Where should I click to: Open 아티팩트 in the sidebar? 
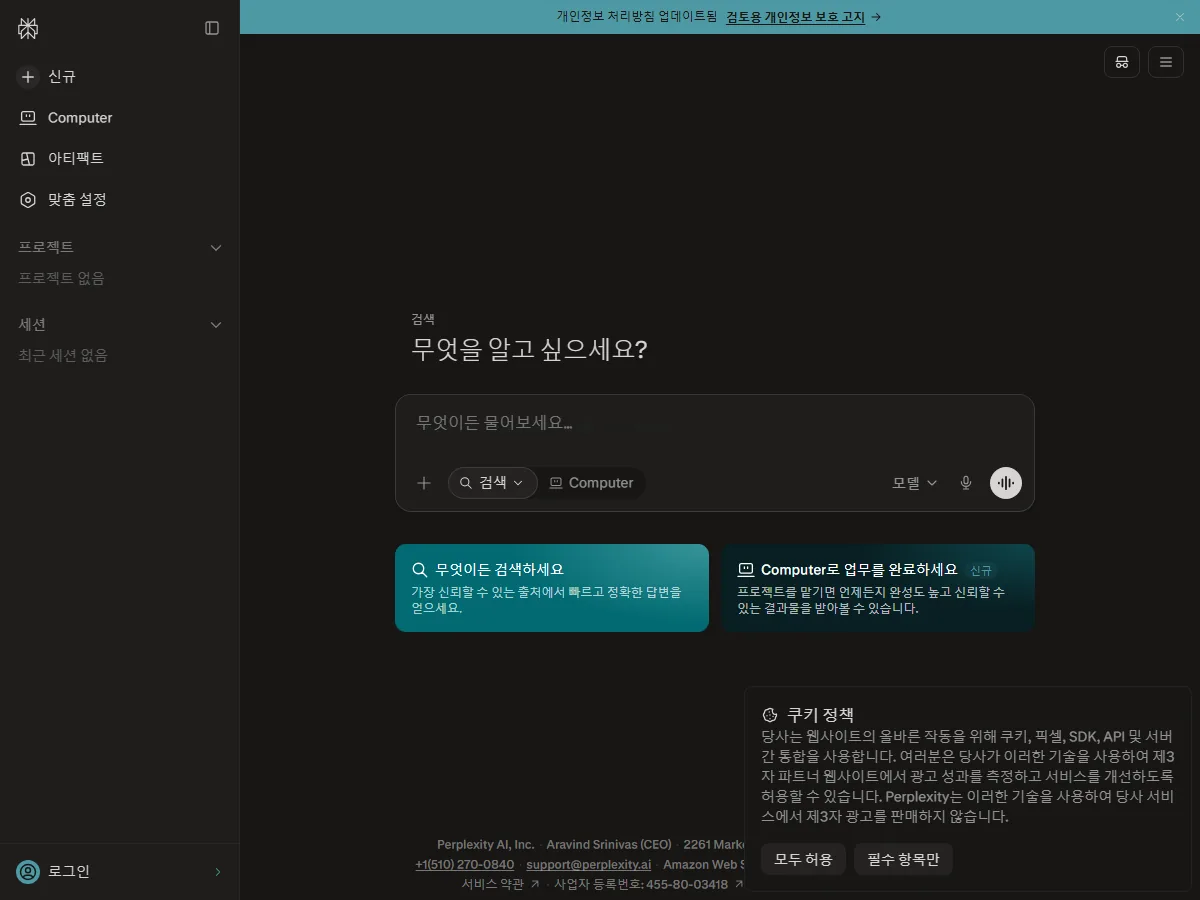pyautogui.click(x=120, y=158)
